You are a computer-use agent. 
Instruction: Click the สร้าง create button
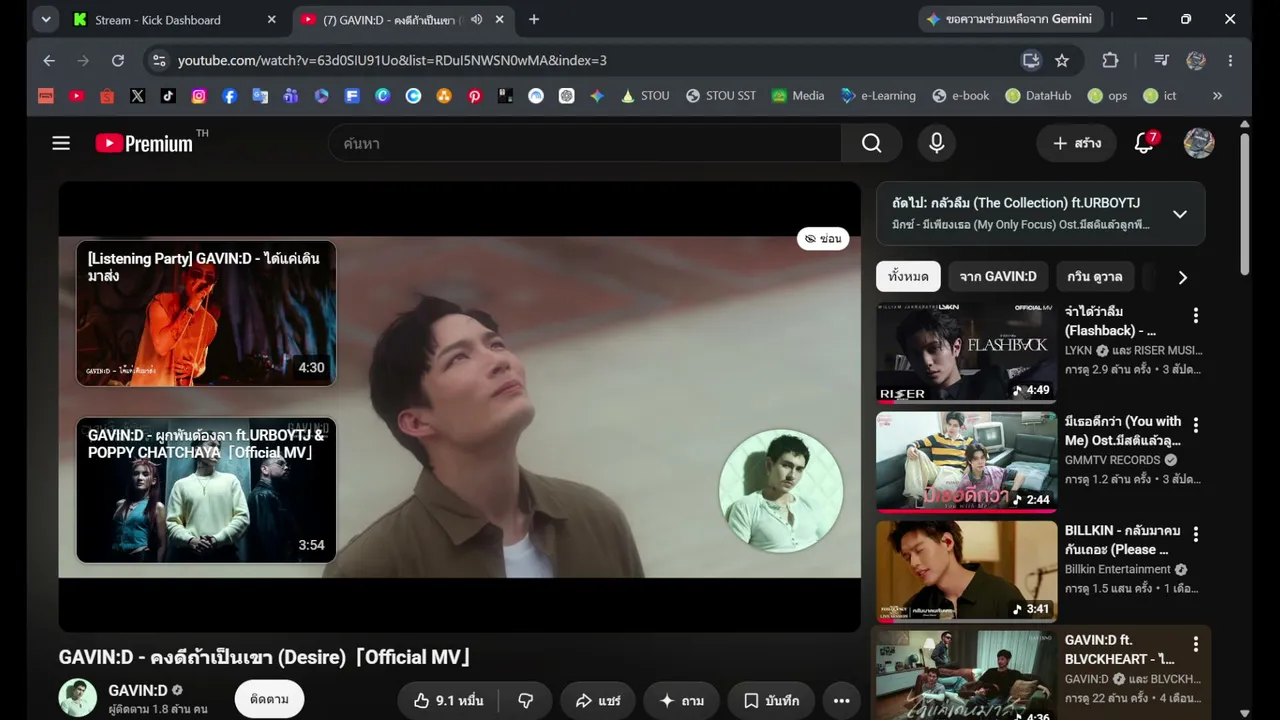point(1076,143)
